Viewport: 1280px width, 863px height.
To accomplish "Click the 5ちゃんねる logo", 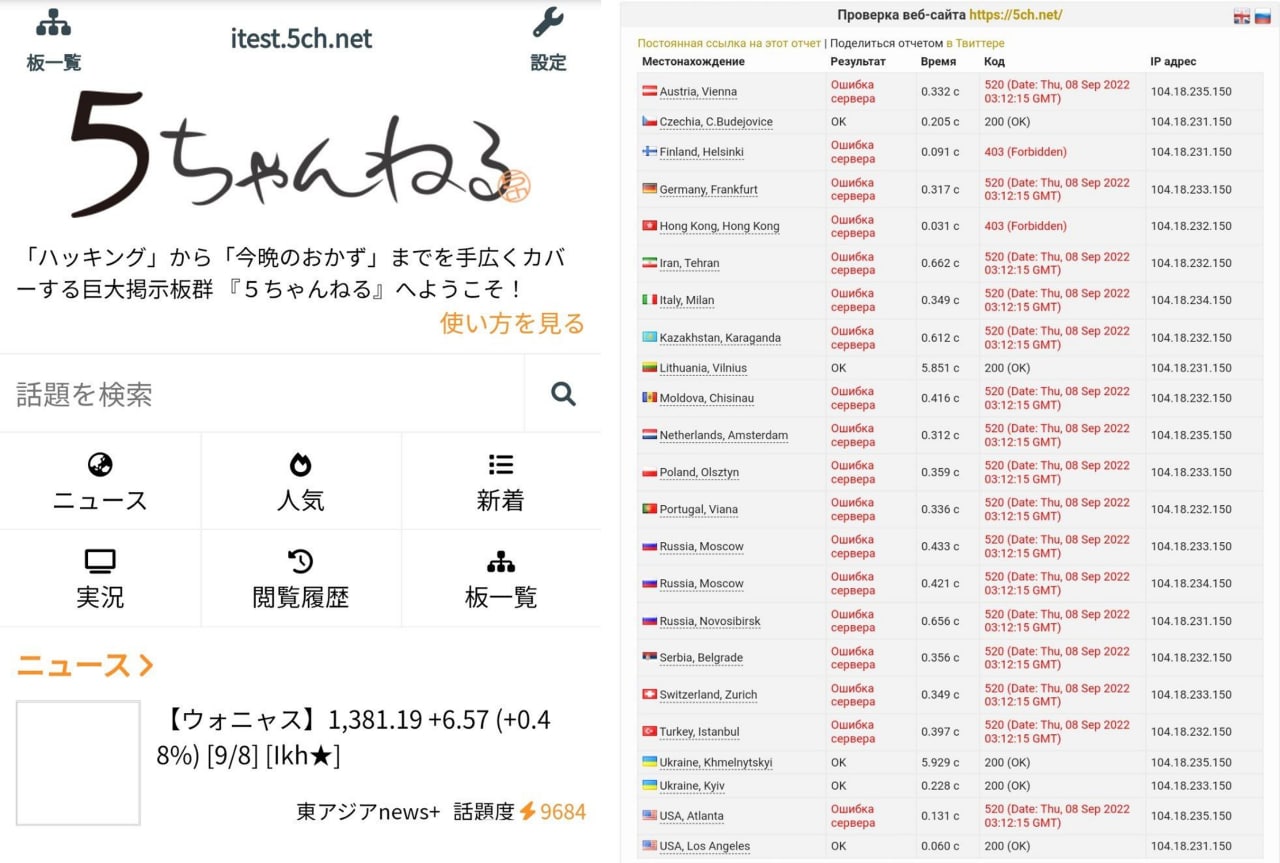I will [300, 153].
